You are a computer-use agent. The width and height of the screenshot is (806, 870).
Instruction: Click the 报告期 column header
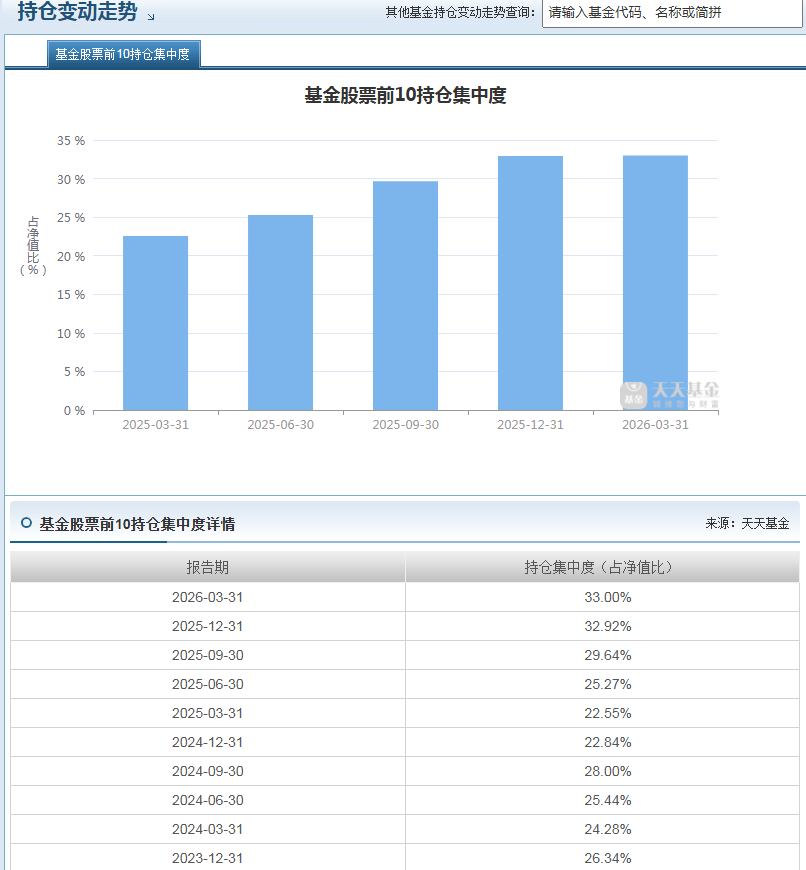tap(207, 567)
